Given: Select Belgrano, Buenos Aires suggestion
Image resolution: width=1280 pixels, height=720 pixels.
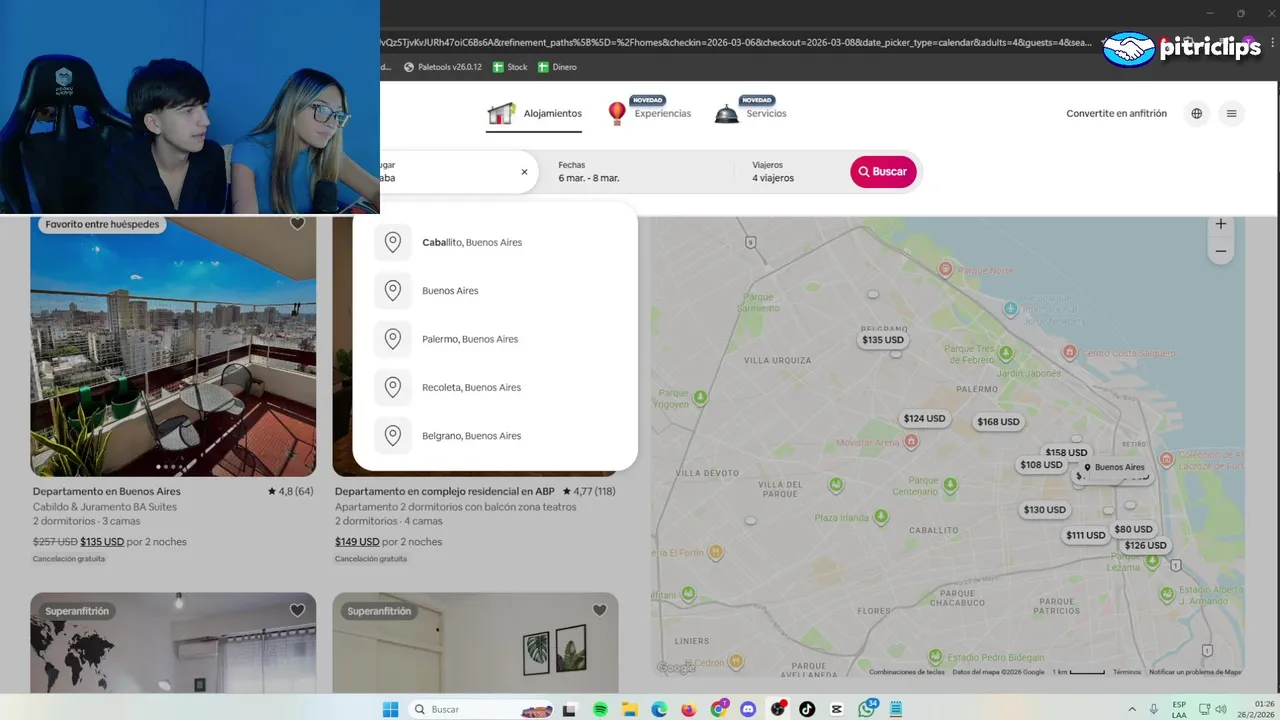Looking at the screenshot, I should pos(495,436).
